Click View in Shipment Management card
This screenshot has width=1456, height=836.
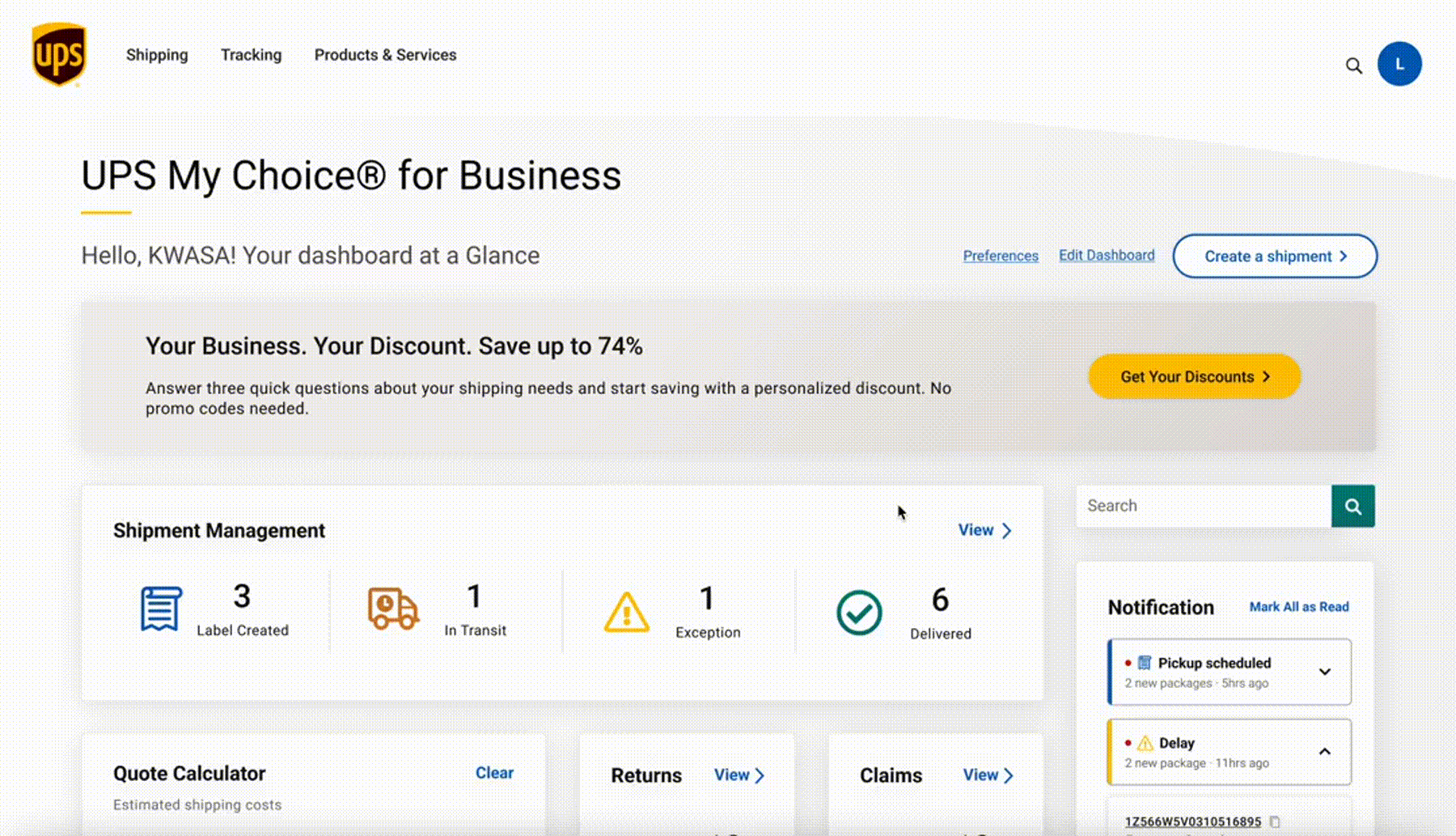[984, 530]
